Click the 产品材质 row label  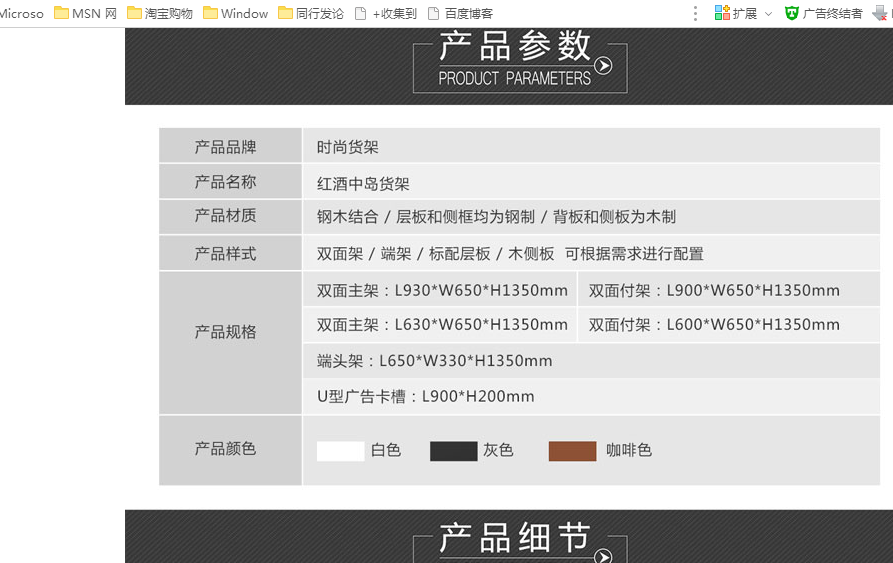pyautogui.click(x=226, y=215)
